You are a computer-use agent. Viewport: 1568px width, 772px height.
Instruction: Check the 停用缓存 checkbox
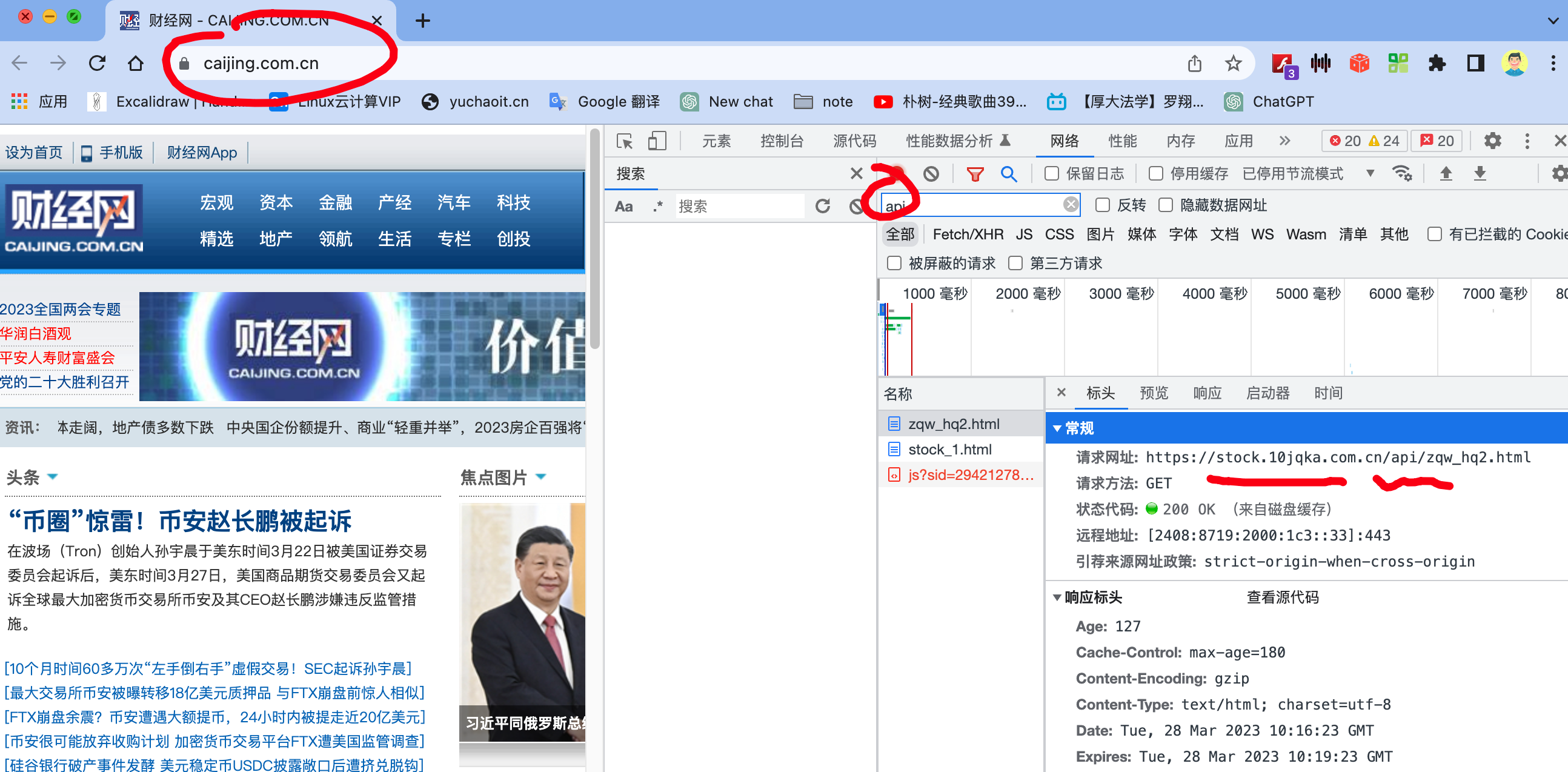pos(1155,174)
